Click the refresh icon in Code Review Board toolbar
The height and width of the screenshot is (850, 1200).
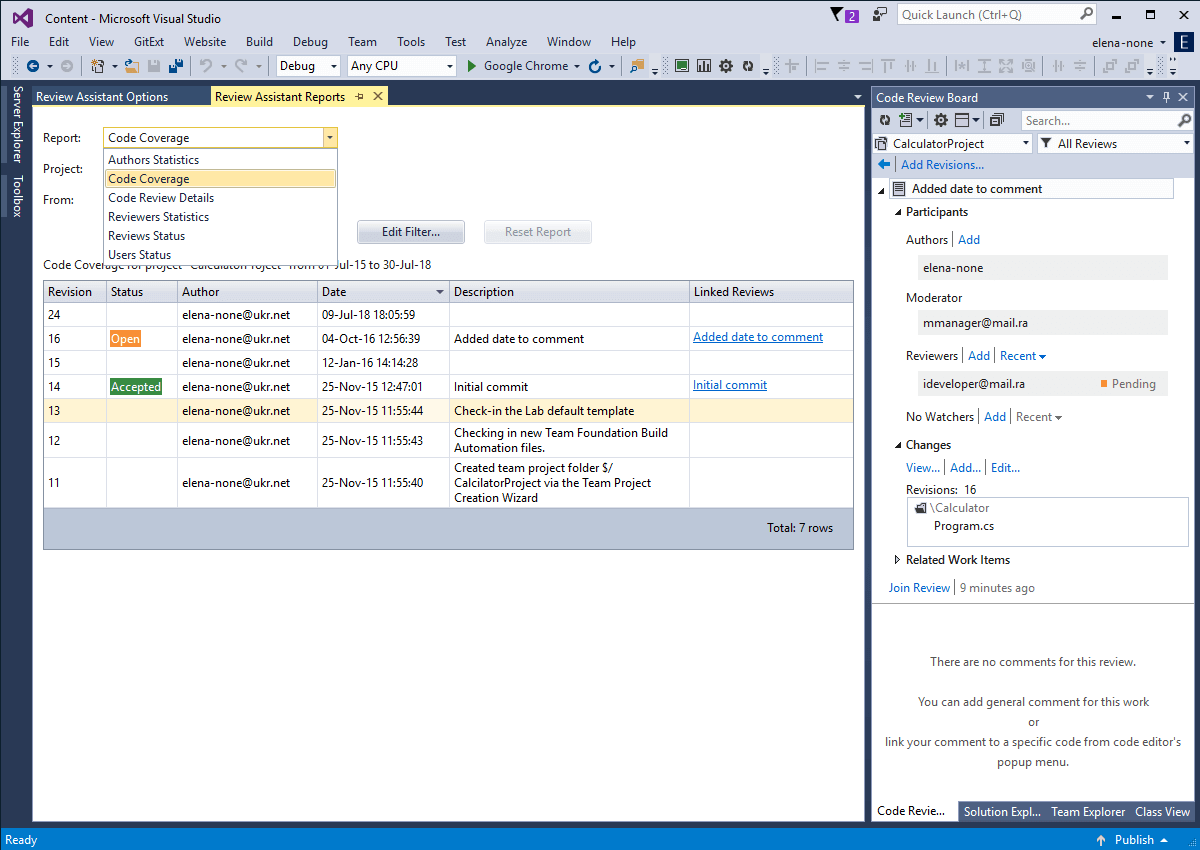[885, 120]
